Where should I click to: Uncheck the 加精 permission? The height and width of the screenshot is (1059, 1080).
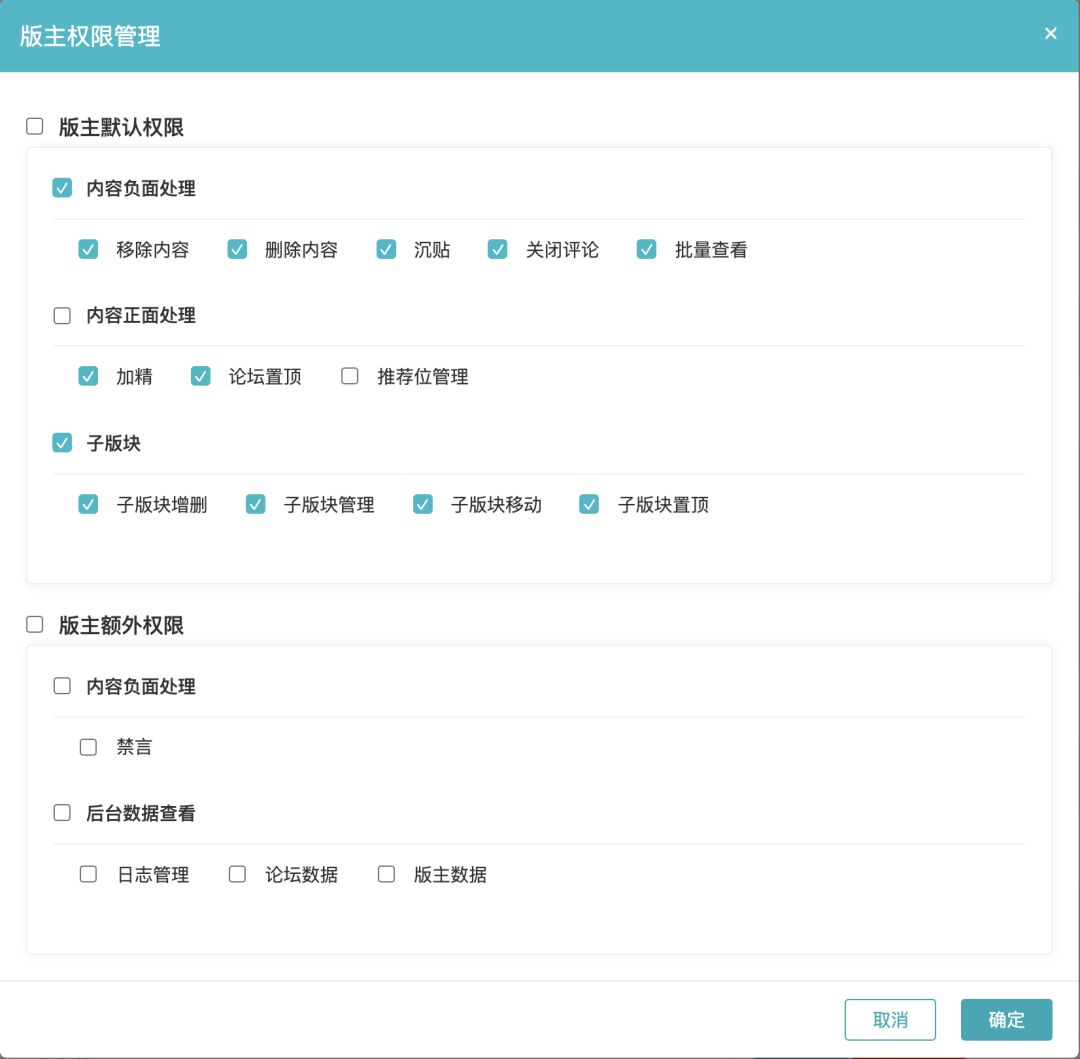(x=88, y=376)
